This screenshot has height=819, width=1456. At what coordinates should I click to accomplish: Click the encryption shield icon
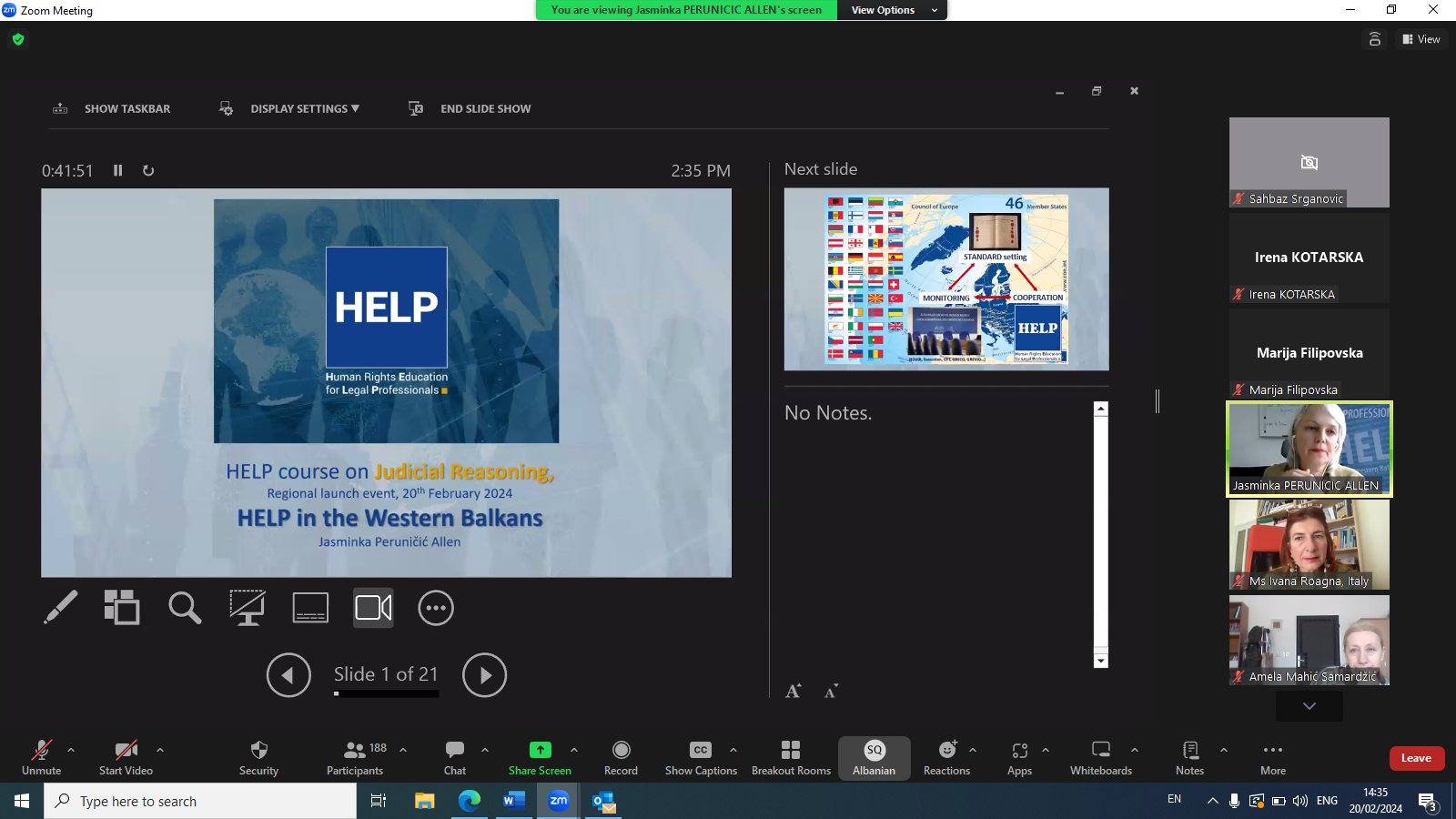pyautogui.click(x=18, y=39)
